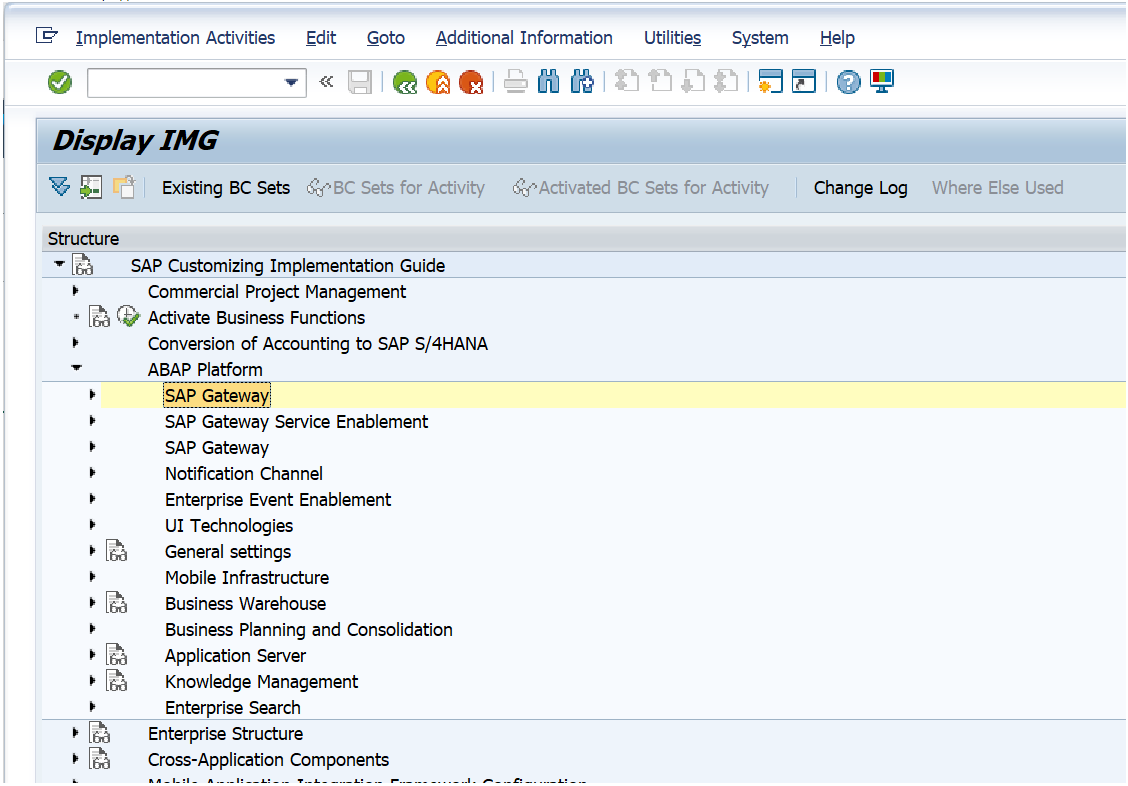Screen dimensions: 1128x786
Task: Click the blue Help question mark icon
Action: pyautogui.click(x=848, y=82)
